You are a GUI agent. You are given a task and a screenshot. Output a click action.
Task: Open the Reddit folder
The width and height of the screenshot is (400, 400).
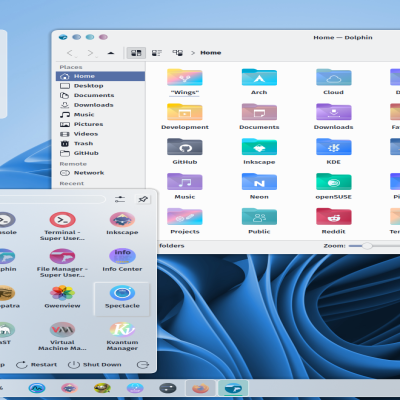point(333,217)
